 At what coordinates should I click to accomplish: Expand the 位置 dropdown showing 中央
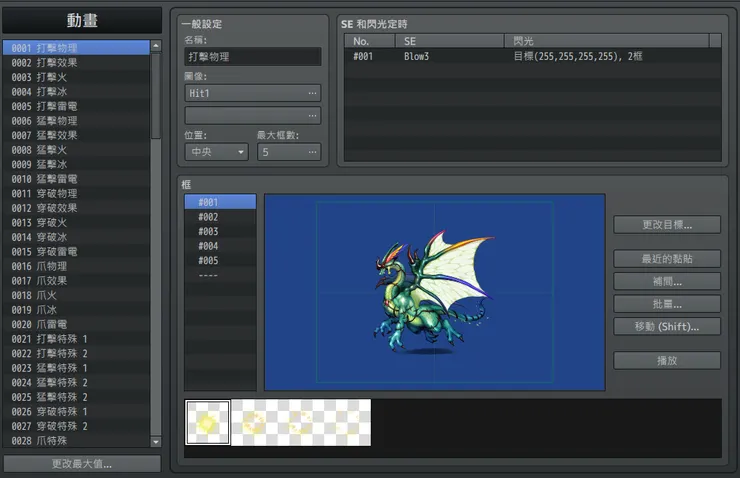pos(216,152)
